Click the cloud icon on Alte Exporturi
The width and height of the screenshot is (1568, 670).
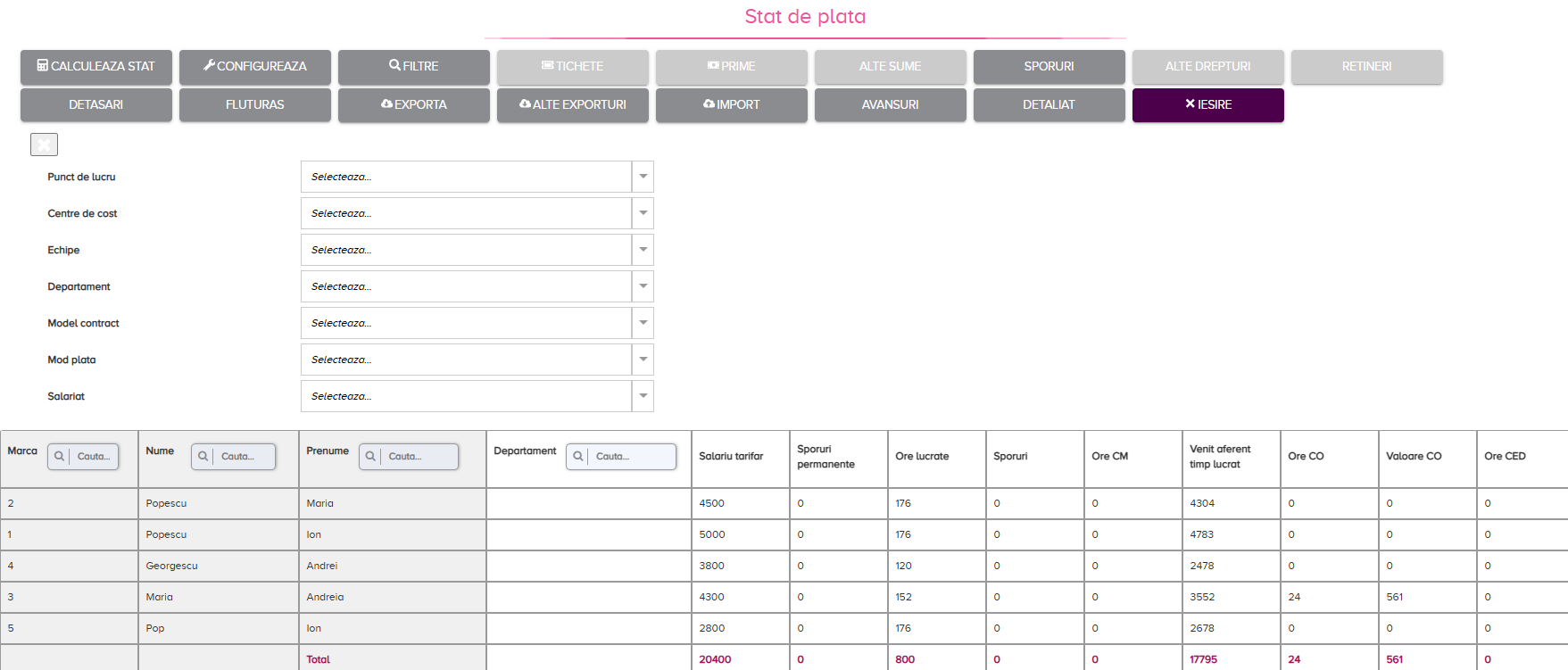pyautogui.click(x=525, y=103)
